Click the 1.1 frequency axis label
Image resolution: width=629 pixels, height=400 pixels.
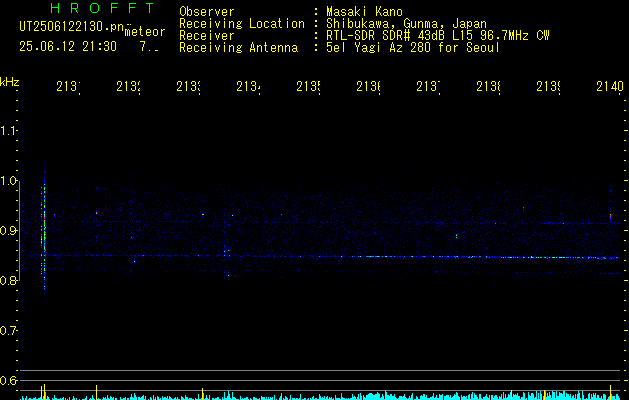click(x=8, y=130)
